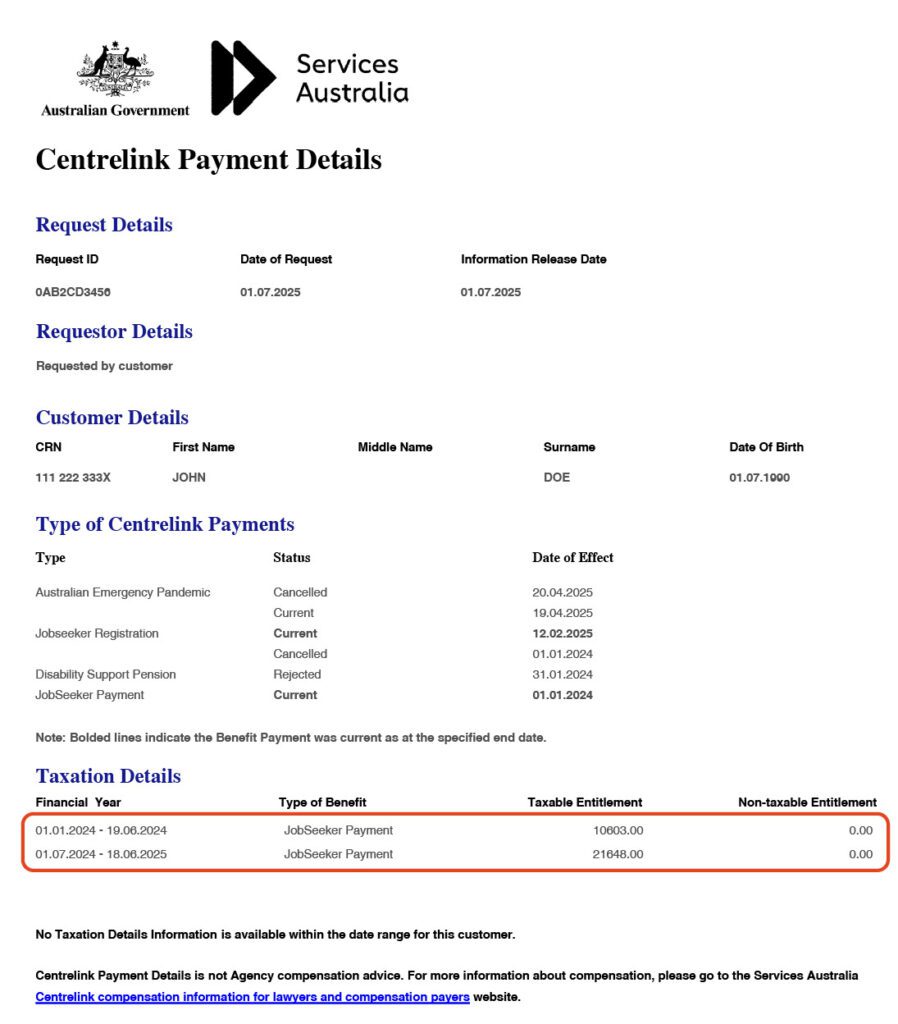
Task: Select the bold JobSeeker Payment Current status
Action: 295,695
